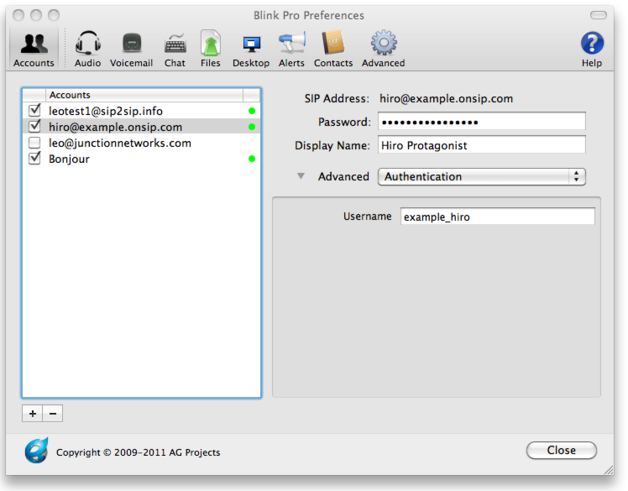Open the Contacts address book icon
Screen dimensions: 628x491
coord(333,48)
